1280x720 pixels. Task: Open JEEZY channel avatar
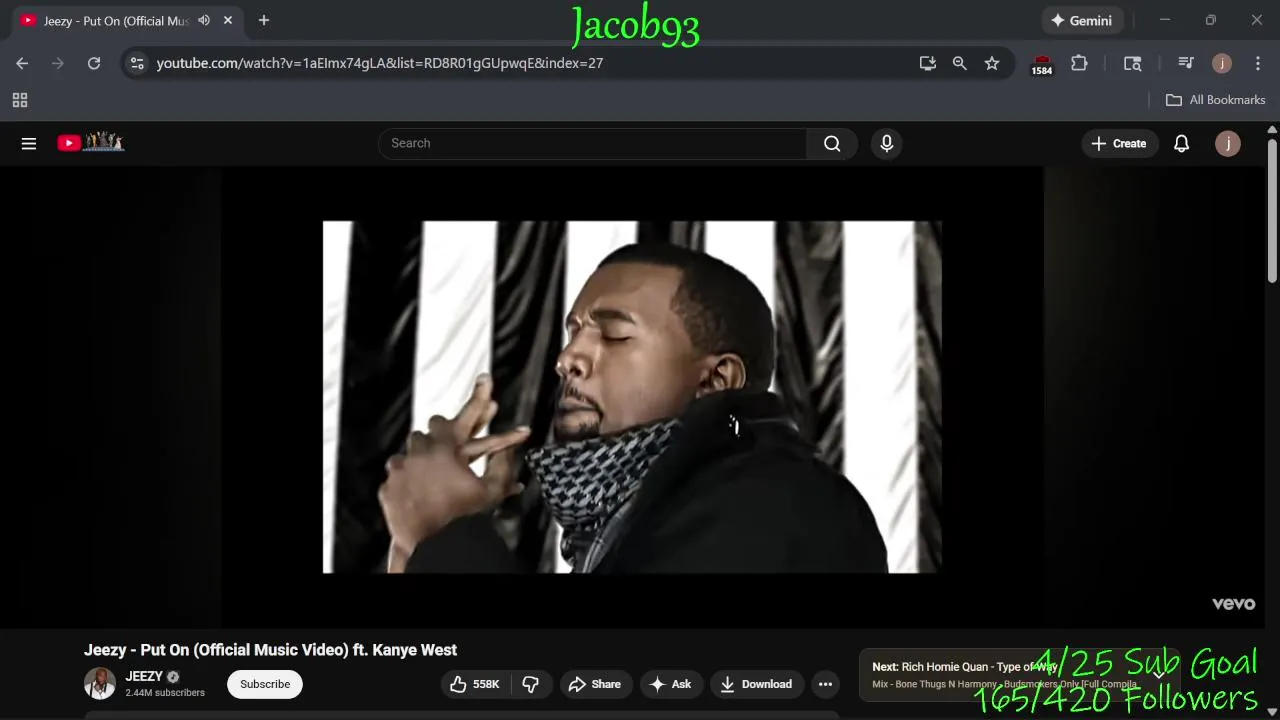coord(100,684)
